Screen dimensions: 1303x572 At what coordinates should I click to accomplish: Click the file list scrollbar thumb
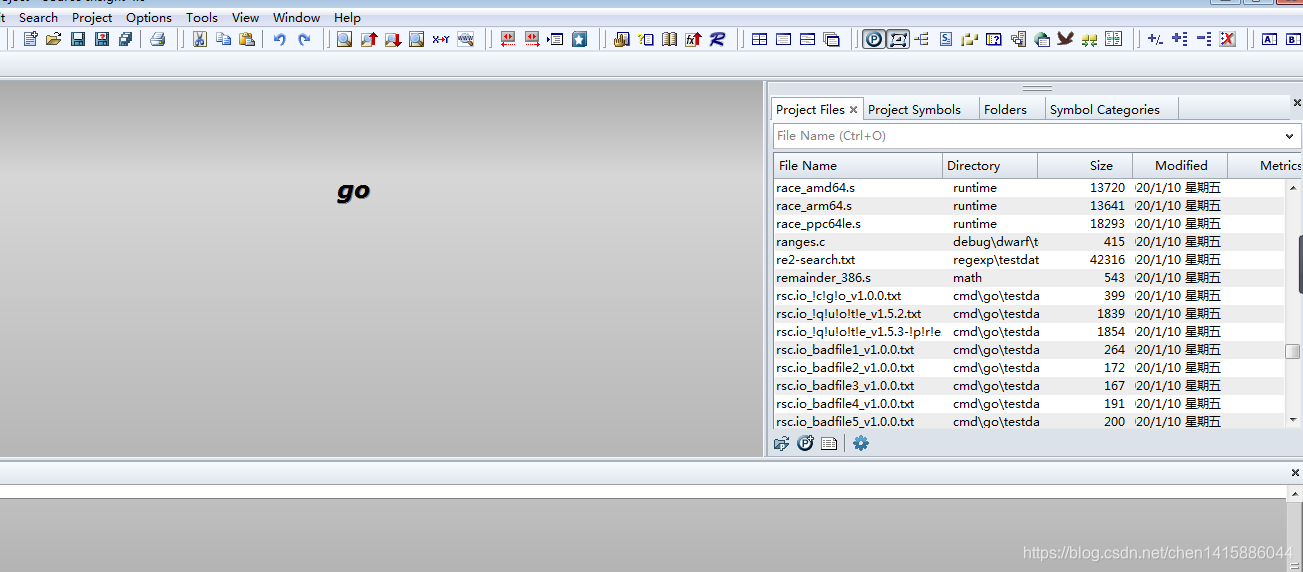[x=1293, y=352]
